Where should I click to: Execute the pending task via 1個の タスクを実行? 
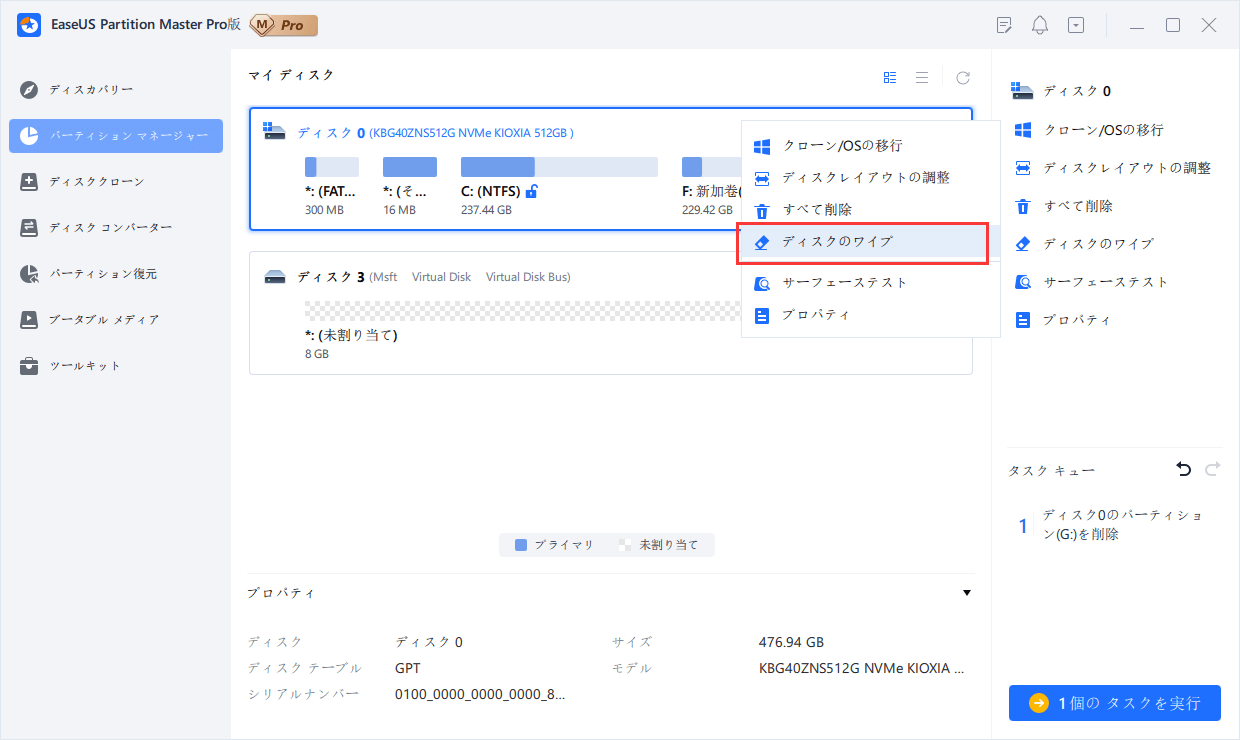click(x=1114, y=703)
